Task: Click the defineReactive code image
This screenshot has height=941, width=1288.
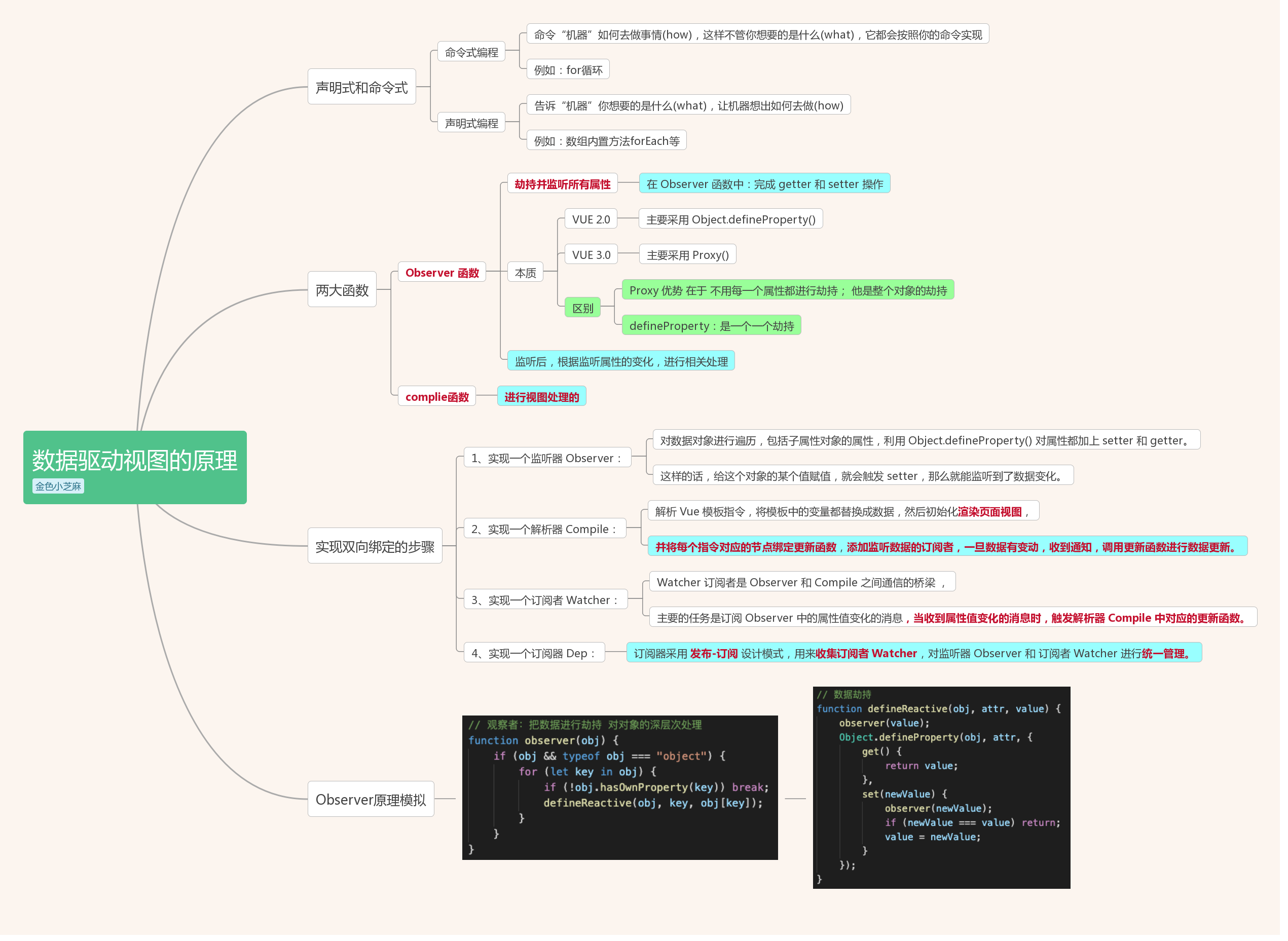Action: coord(940,787)
